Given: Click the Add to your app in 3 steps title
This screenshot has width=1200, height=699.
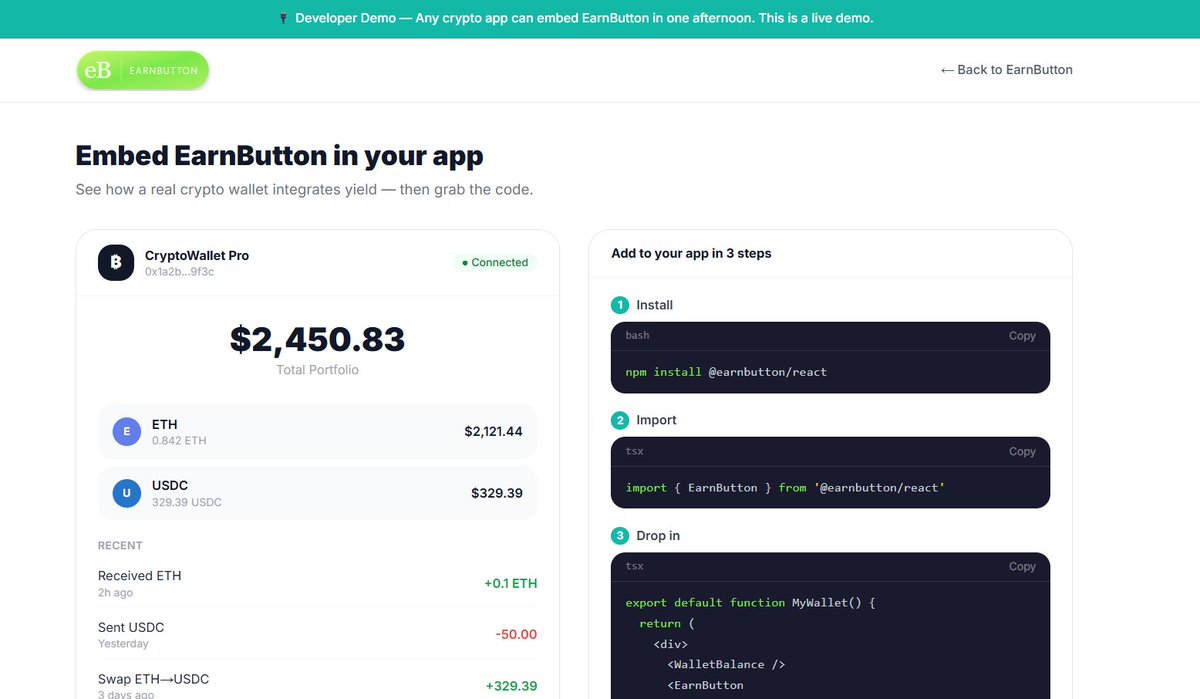Looking at the screenshot, I should (x=691, y=254).
